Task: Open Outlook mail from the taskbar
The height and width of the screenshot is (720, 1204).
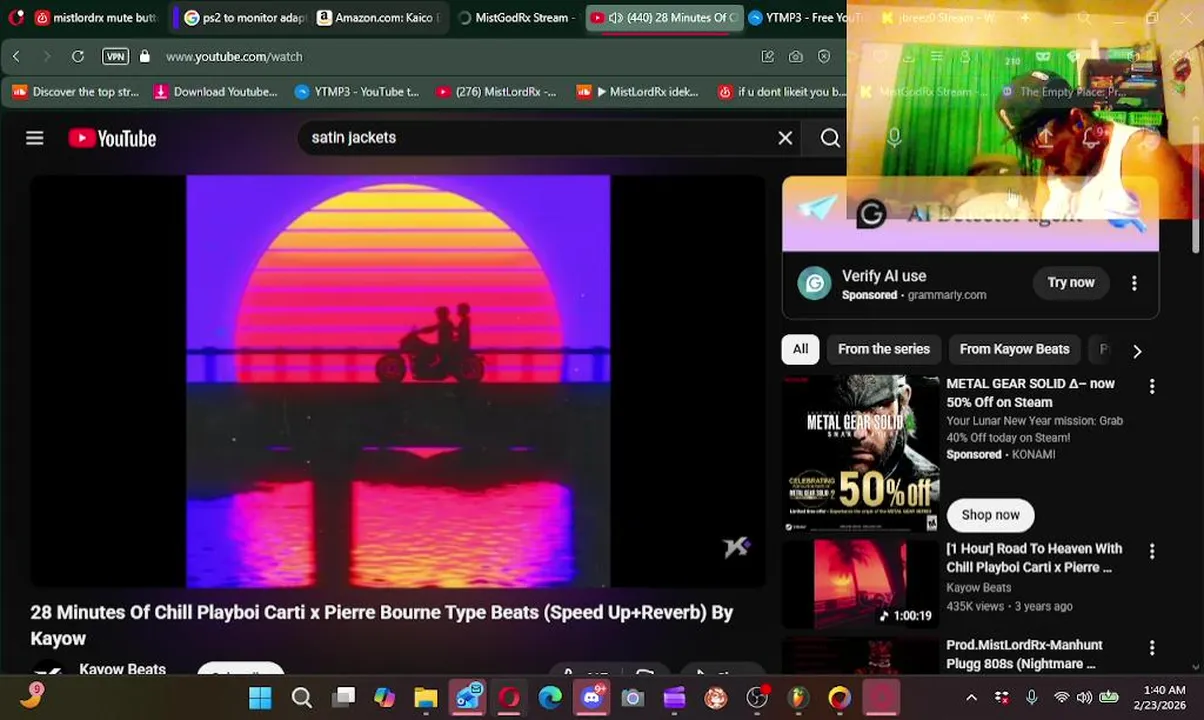Action: click(x=467, y=697)
